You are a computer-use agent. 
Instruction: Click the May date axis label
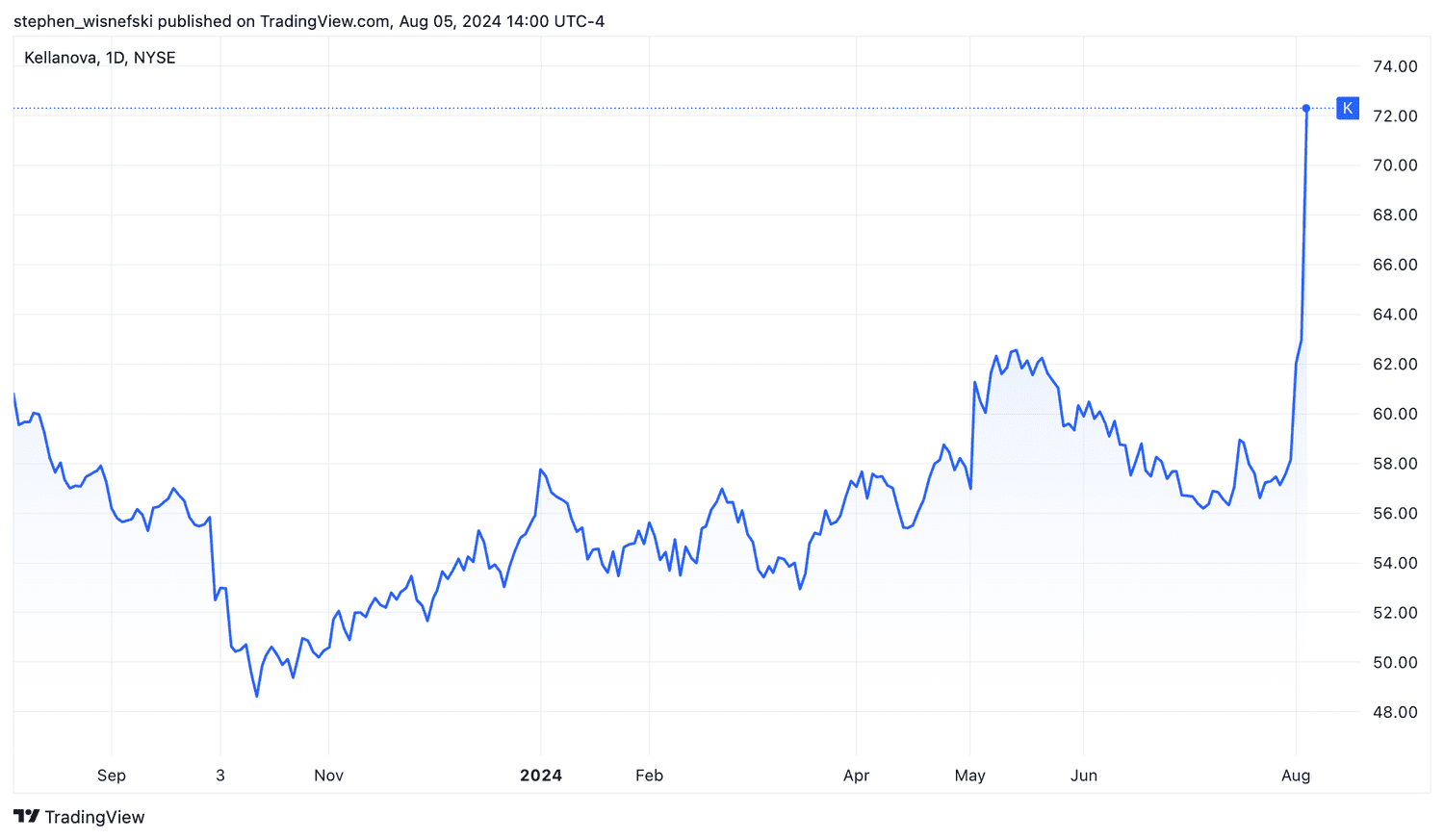[x=970, y=776]
